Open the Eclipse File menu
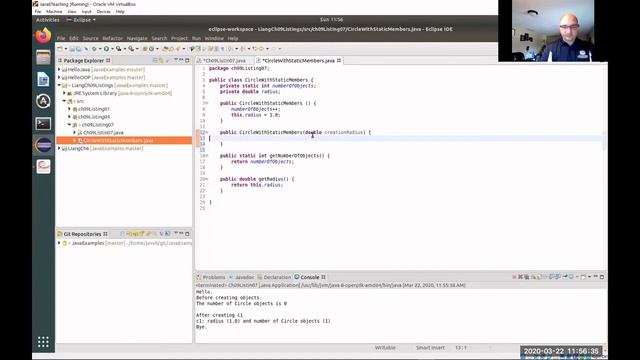This screenshot has height=360, width=640. pos(61,38)
